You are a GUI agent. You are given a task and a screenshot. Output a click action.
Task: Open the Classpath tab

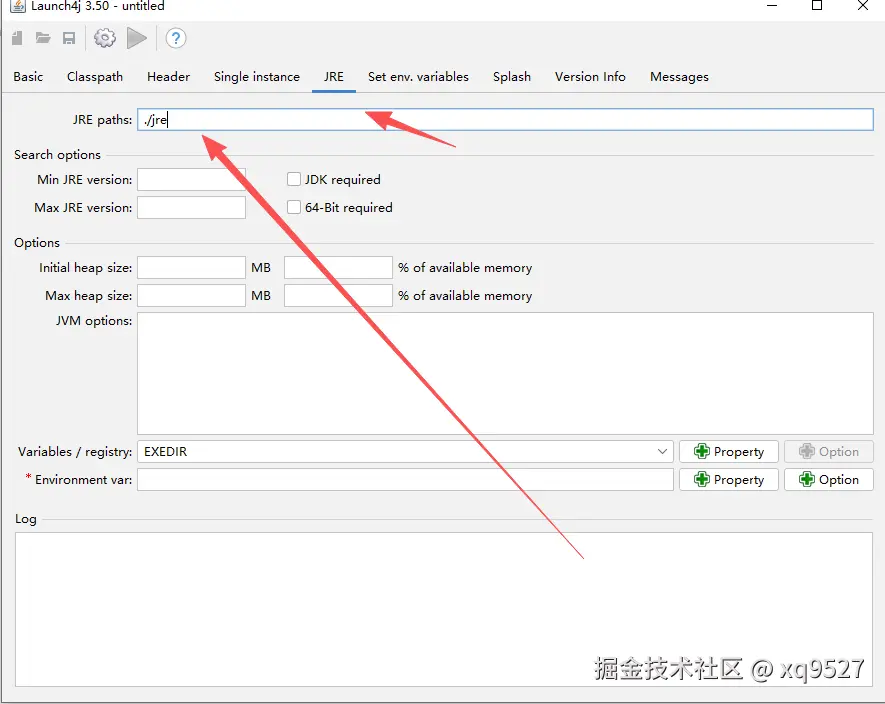pos(95,77)
